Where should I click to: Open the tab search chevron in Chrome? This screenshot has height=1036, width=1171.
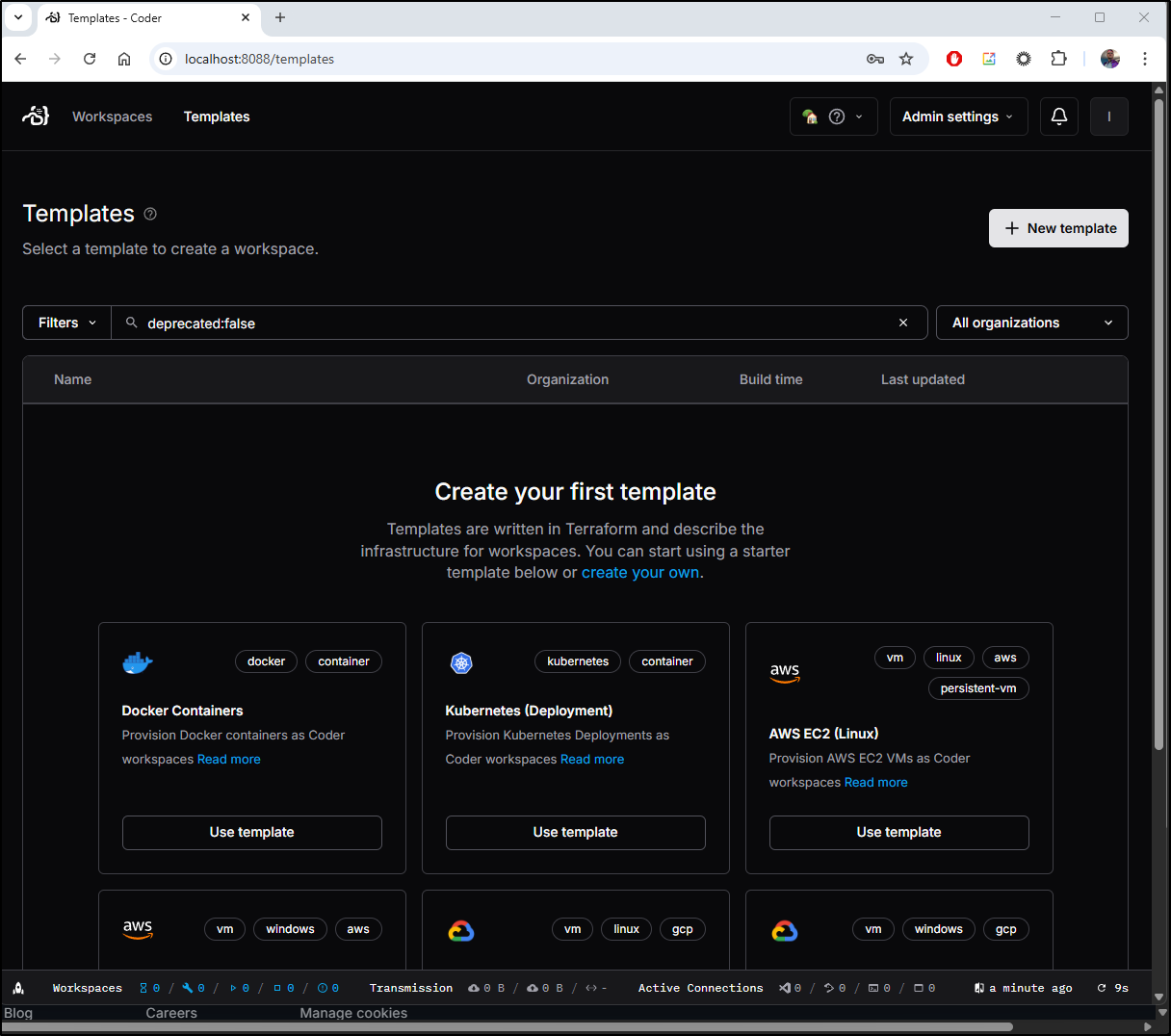[18, 17]
